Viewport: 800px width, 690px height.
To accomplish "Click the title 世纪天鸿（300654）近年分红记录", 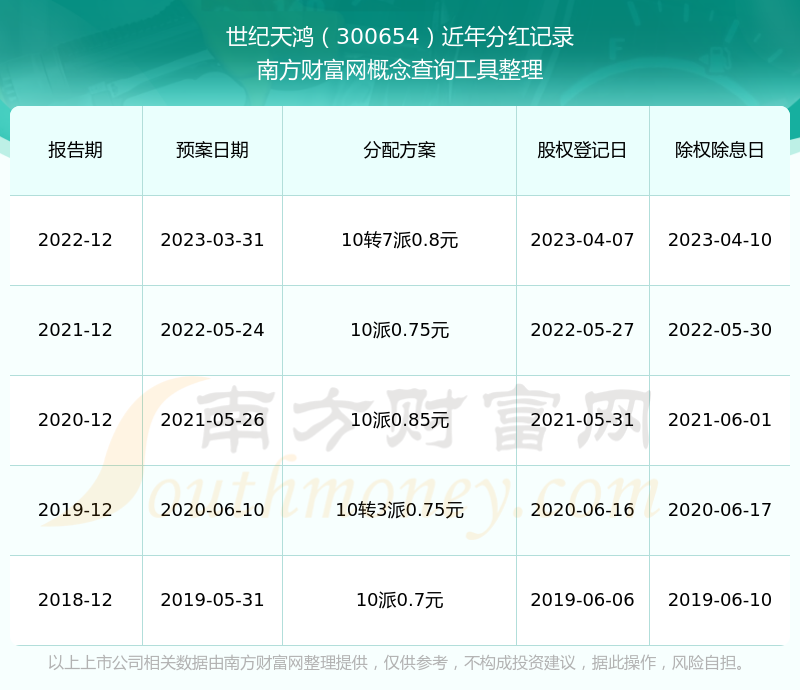I will point(400,37).
